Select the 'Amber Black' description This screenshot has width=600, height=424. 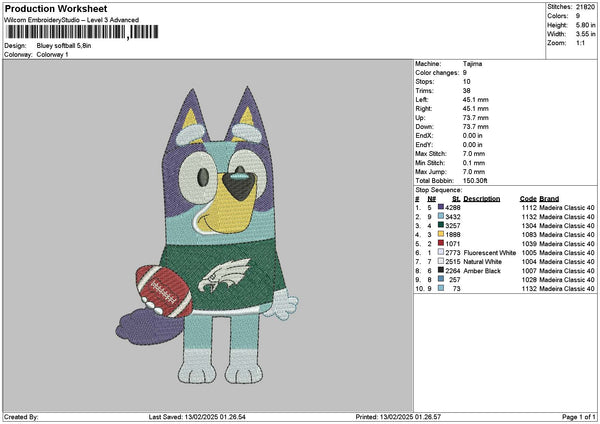pos(482,271)
